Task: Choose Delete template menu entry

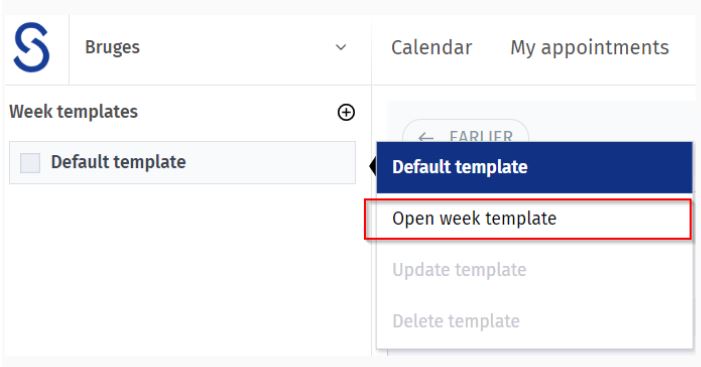Action: 456,321
